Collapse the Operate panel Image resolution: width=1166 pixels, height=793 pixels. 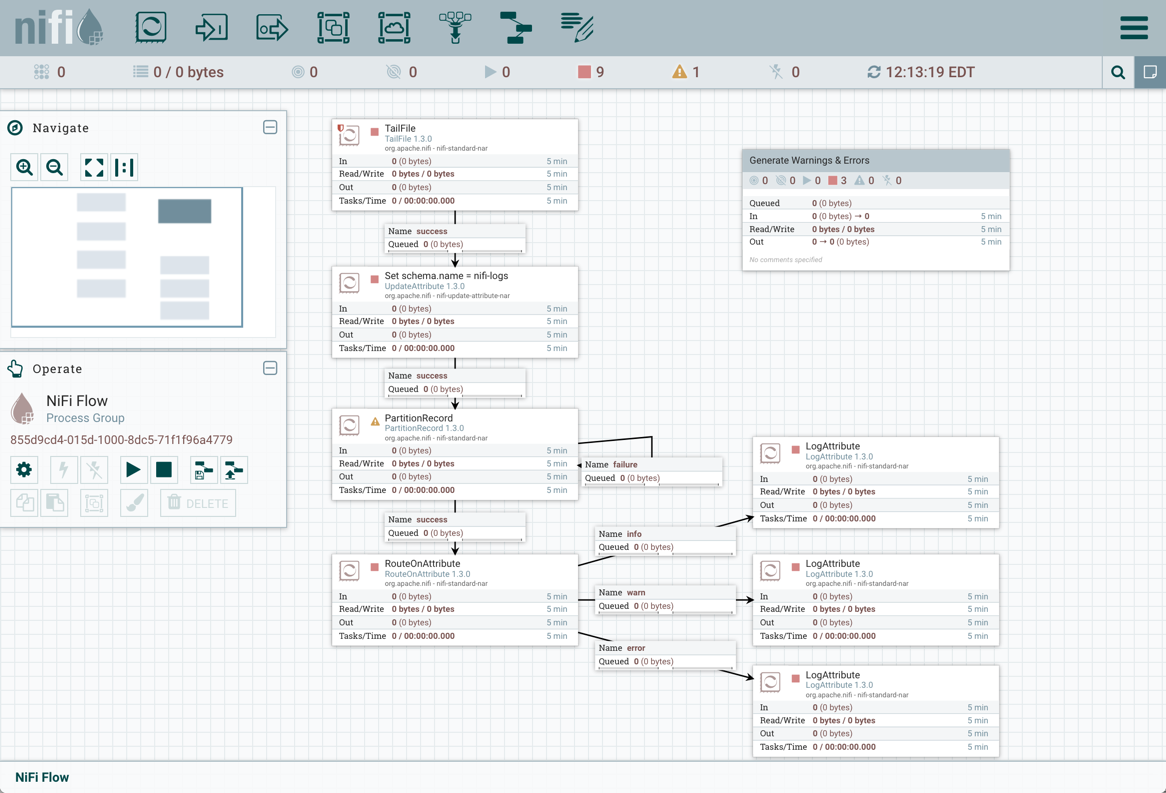tap(270, 368)
